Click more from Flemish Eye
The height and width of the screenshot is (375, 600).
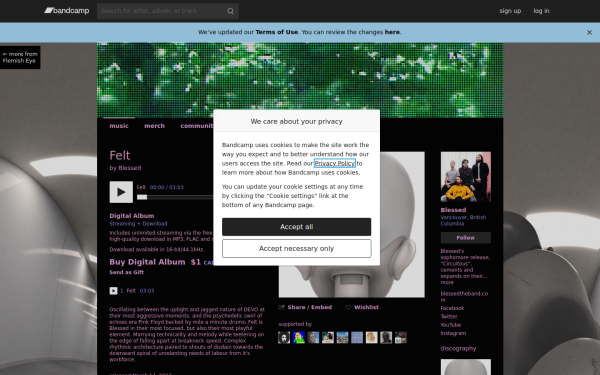[20, 57]
